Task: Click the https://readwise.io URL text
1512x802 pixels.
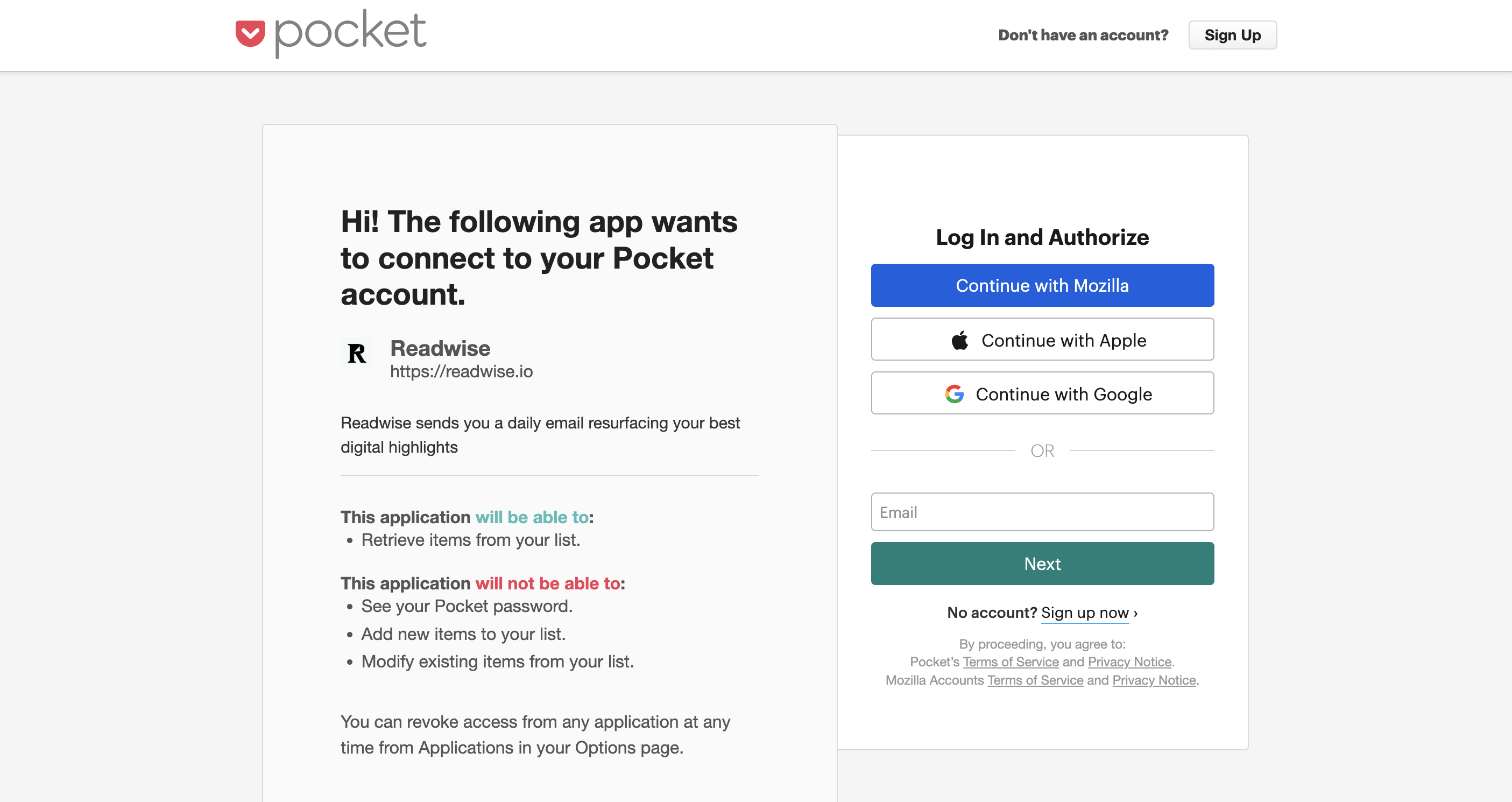Action: pyautogui.click(x=461, y=371)
